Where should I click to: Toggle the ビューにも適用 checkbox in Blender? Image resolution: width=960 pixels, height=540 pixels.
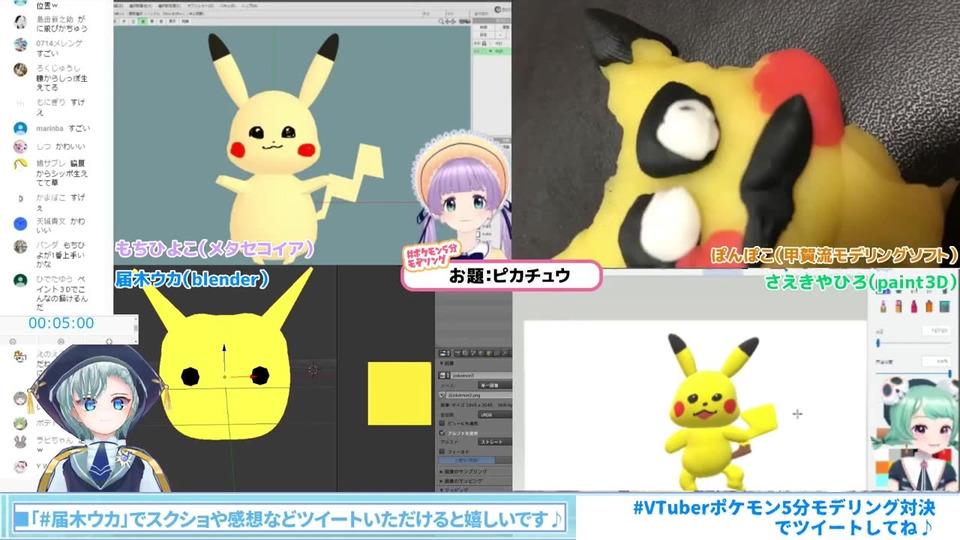(x=441, y=423)
